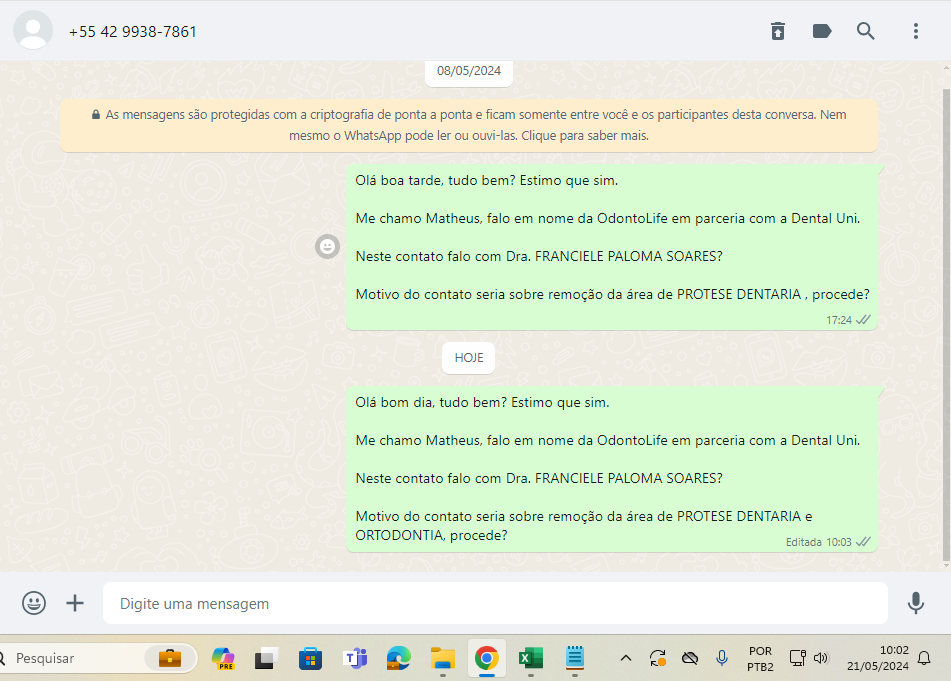Open POR PTB2 language switcher

click(760, 659)
